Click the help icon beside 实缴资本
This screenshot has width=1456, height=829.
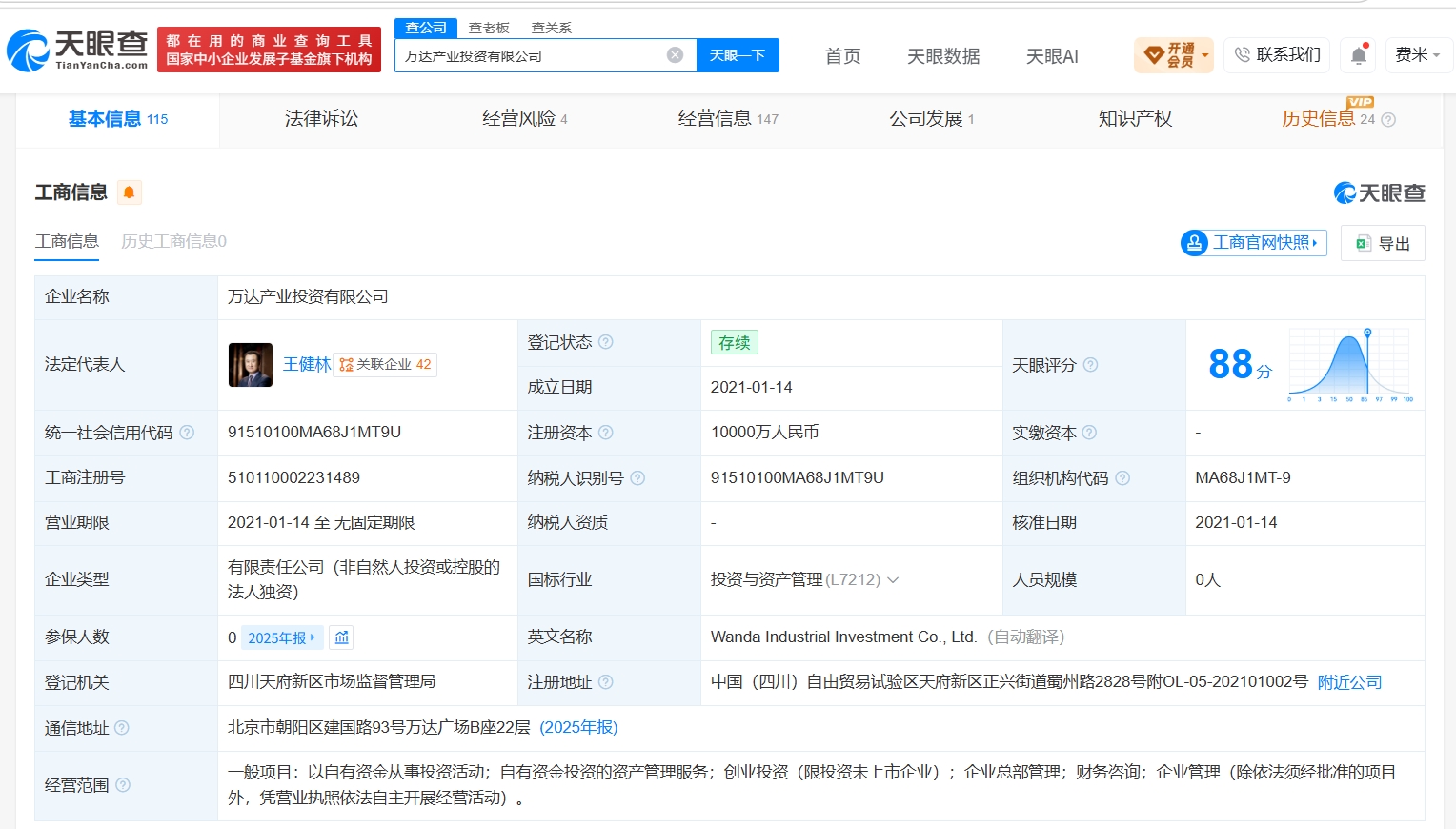[x=1090, y=433]
